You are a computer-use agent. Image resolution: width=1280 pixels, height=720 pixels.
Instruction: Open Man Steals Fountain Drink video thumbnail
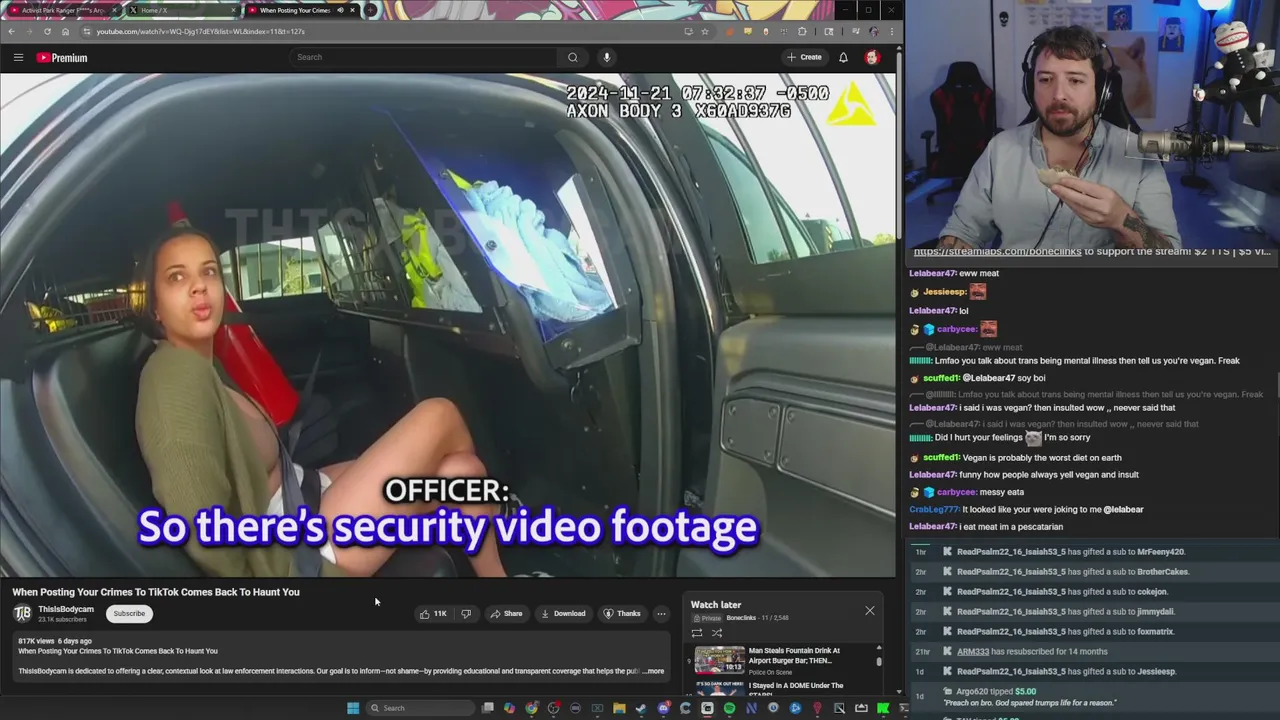coord(720,661)
